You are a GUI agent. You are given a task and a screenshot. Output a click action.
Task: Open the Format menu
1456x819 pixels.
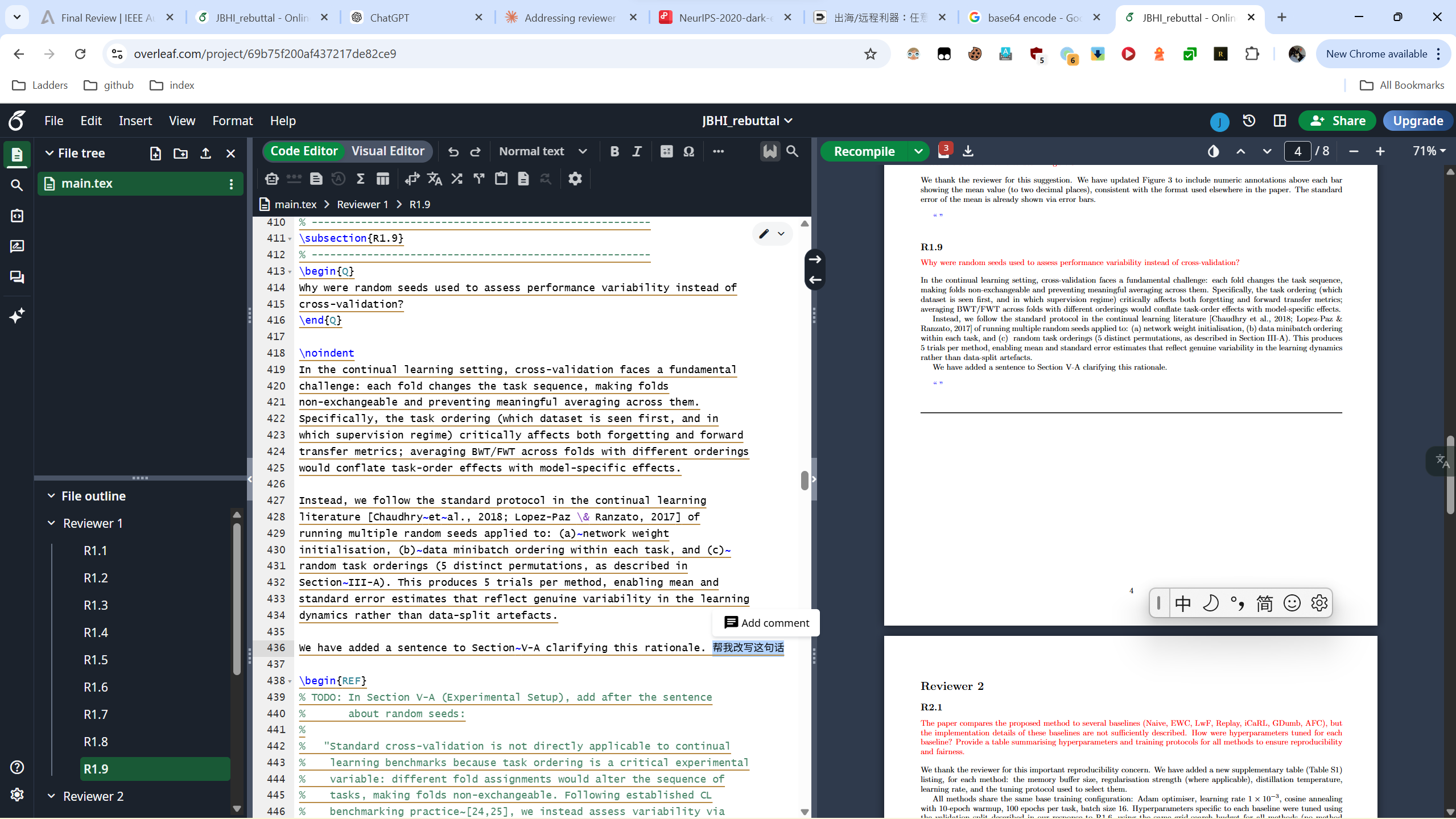[x=232, y=121]
